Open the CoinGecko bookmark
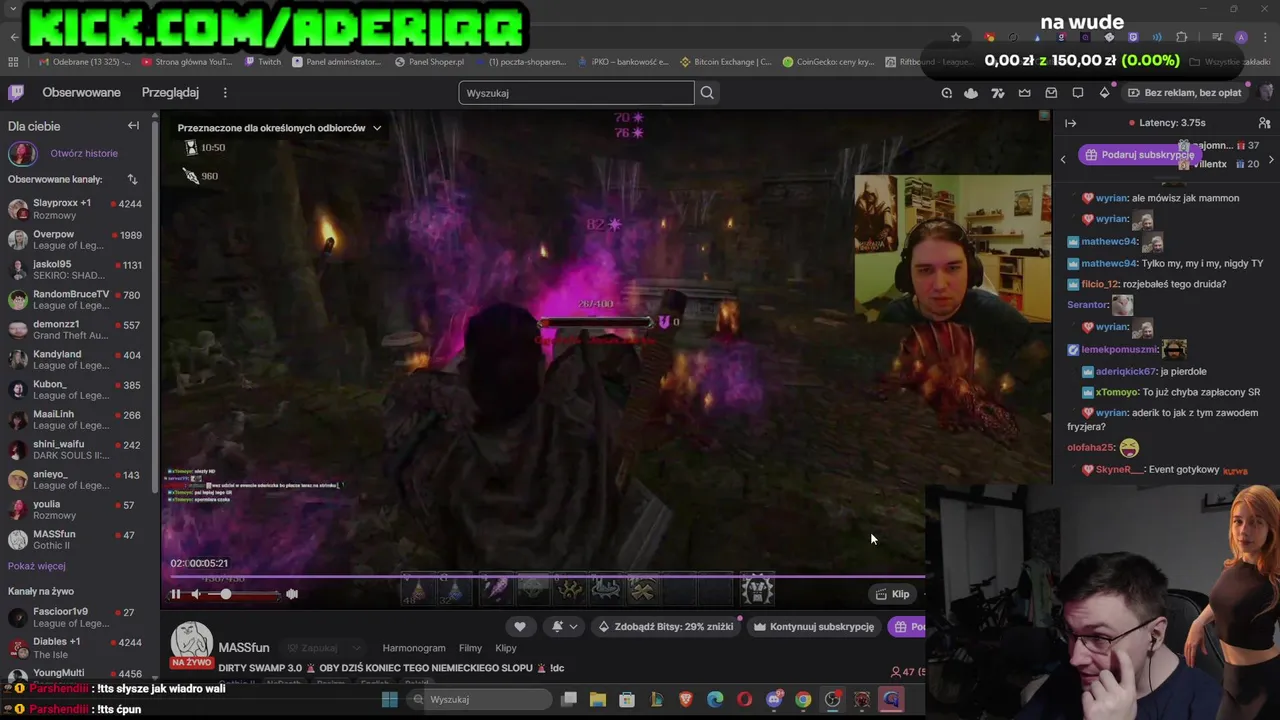The width and height of the screenshot is (1280, 720). point(828,62)
